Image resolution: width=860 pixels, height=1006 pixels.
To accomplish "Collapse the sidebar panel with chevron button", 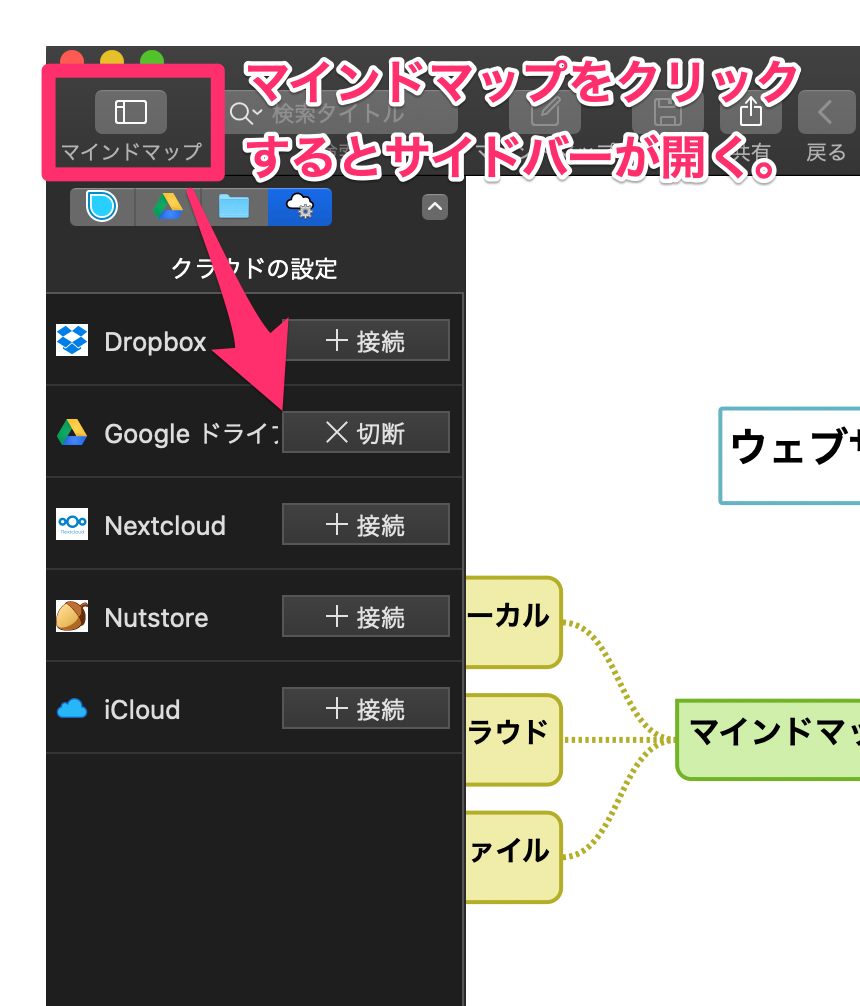I will 434,207.
